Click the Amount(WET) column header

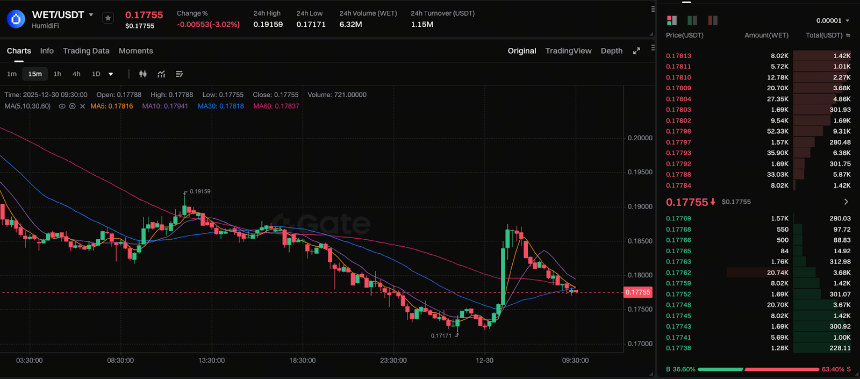click(x=766, y=35)
